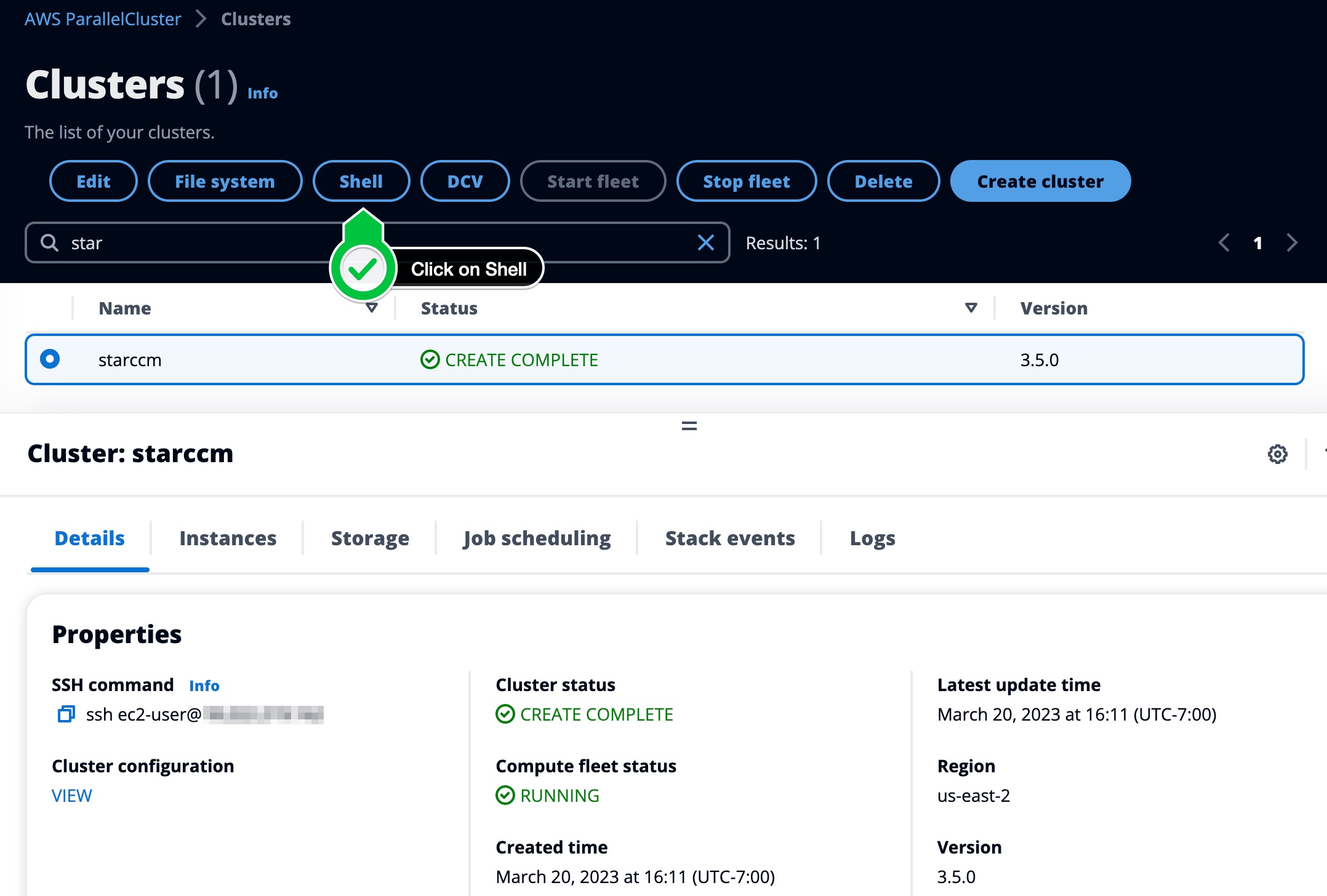Switch to the Instances tab
This screenshot has height=896, width=1327.
coord(228,538)
